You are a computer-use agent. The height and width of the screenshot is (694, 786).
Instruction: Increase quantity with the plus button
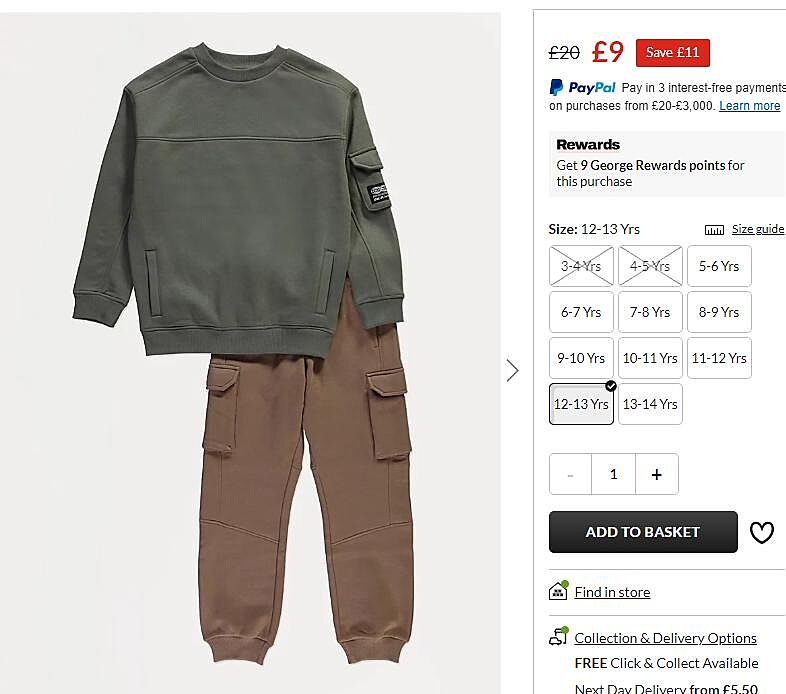[x=656, y=475]
